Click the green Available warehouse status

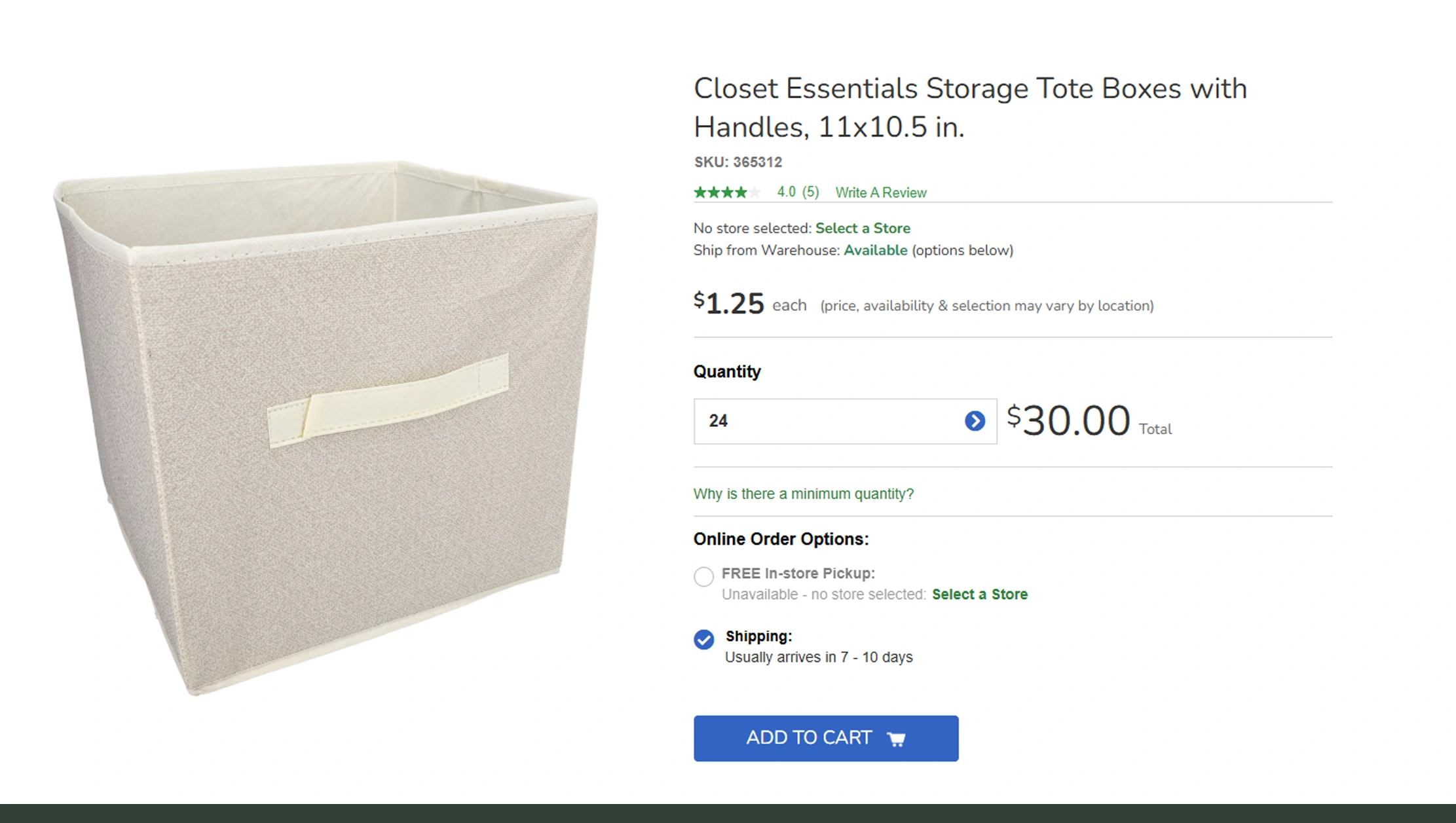(x=875, y=250)
